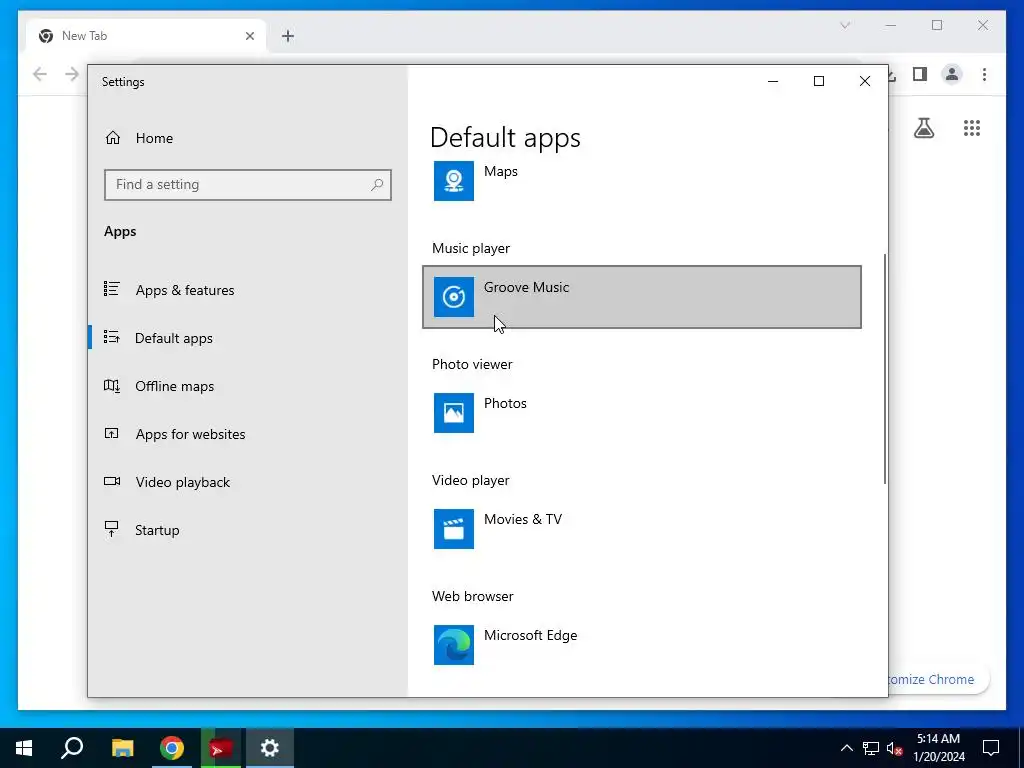Open the network tray icon
This screenshot has height=768, width=1024.
(871, 748)
